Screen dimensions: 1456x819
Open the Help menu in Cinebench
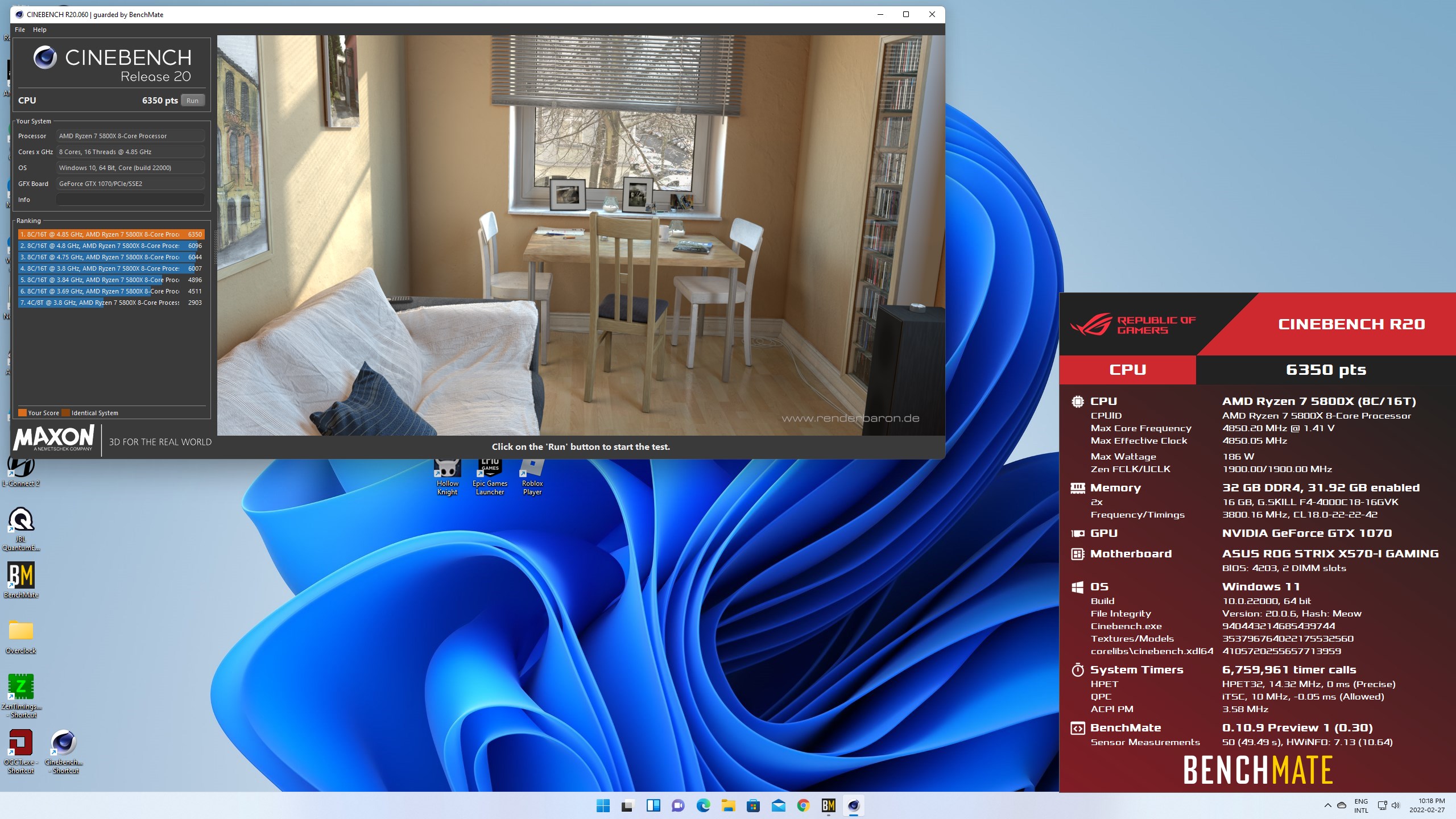pos(39,30)
